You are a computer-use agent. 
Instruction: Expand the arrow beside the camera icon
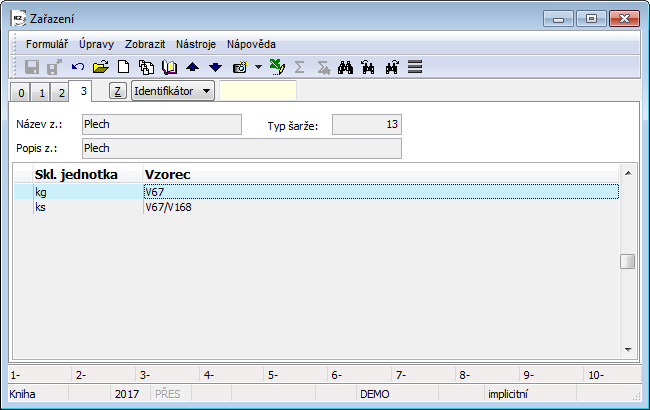coord(258,67)
